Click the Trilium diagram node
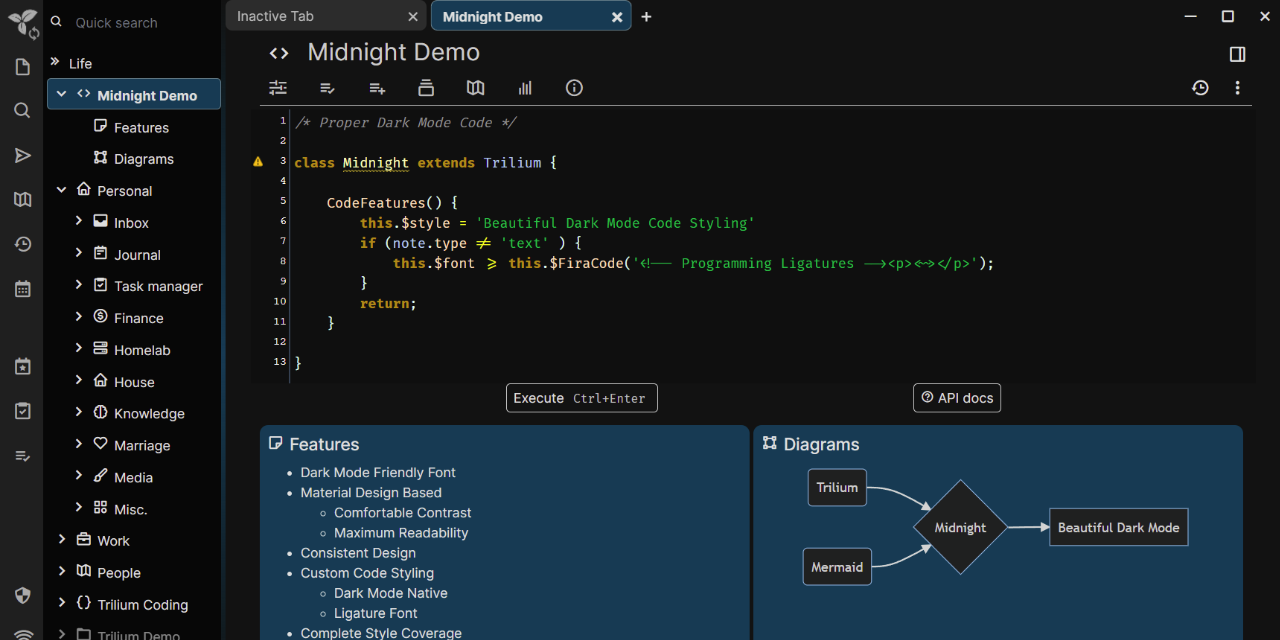This screenshot has height=640, width=1280. (837, 488)
